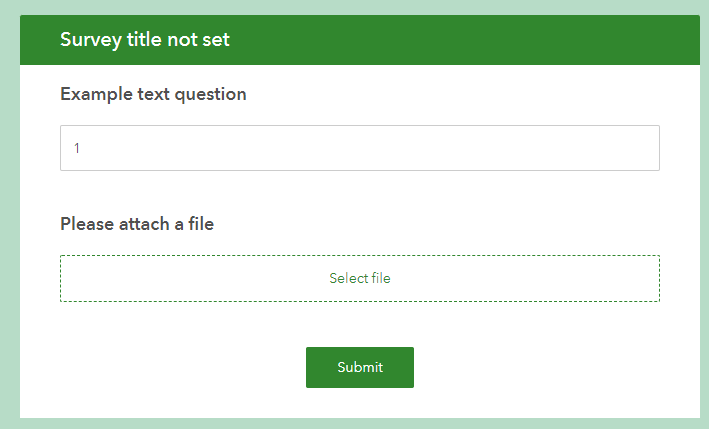This screenshot has width=709, height=429.
Task: Click the 'Example text question' label
Action: pyautogui.click(x=153, y=94)
